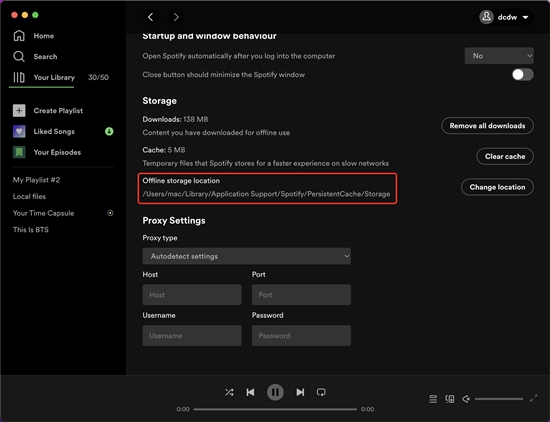The width and height of the screenshot is (550, 422).
Task: Click the Cache: 5 MB text
Action: 163,150
